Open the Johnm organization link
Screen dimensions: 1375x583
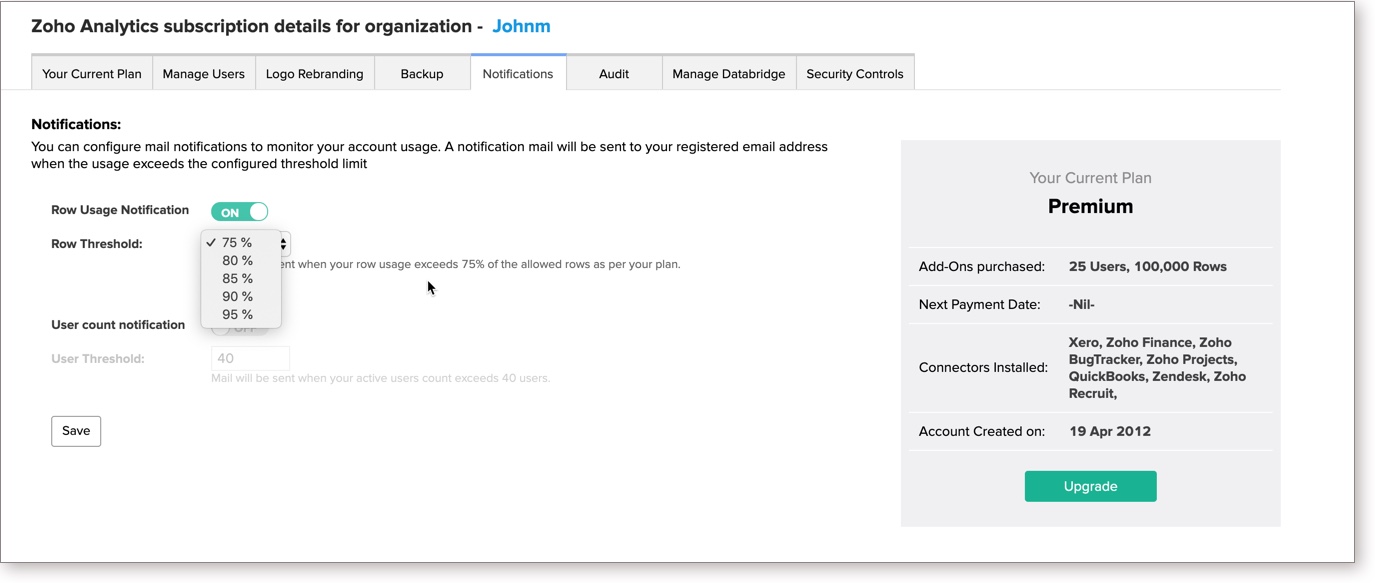pos(521,26)
